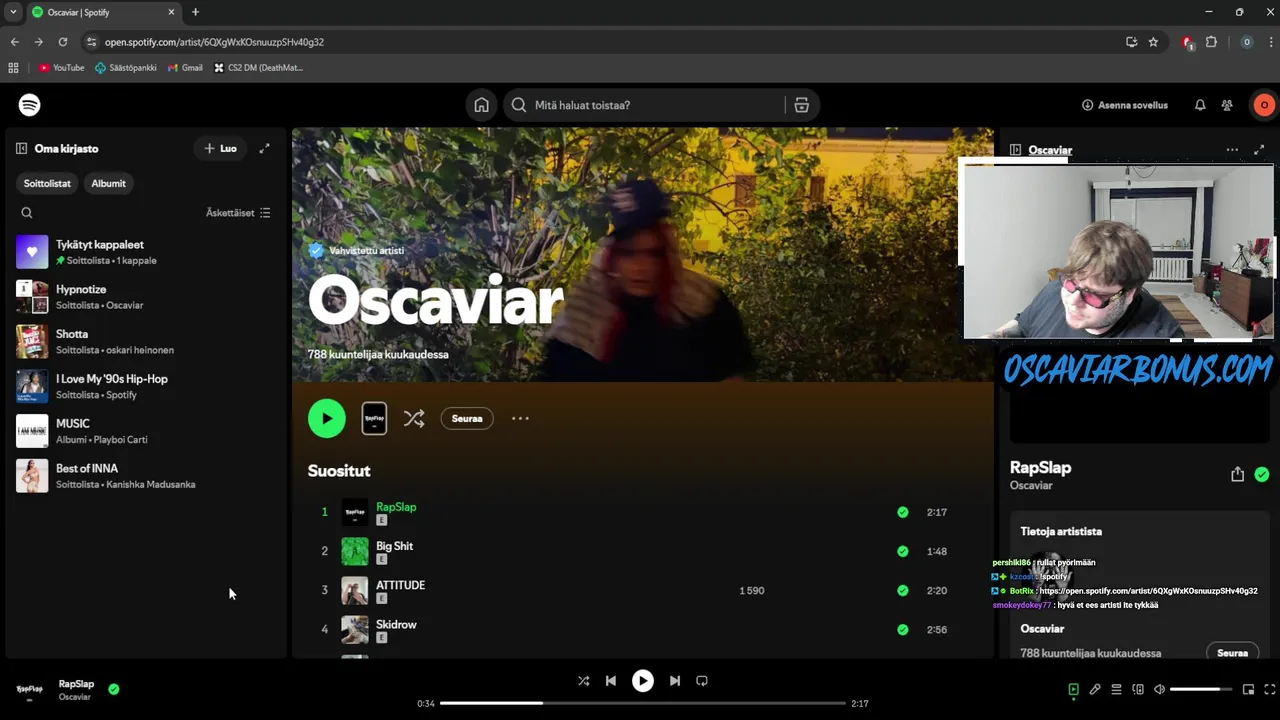Toggle the Now Playing view icon
The width and height of the screenshot is (1280, 720).
pos(1073,689)
